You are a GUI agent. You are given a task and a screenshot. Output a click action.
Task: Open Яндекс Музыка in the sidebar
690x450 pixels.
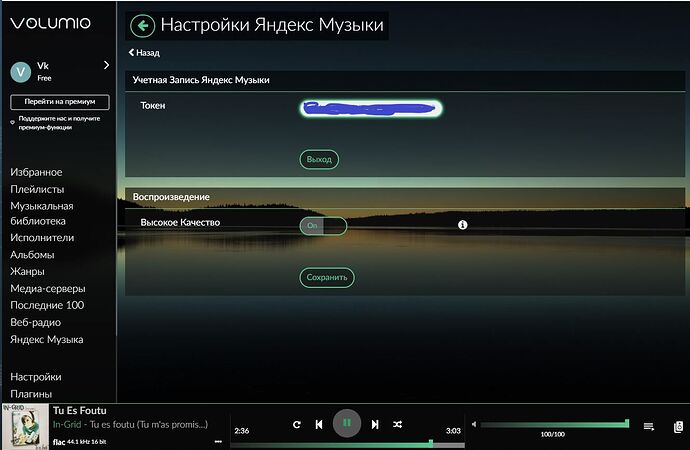click(x=47, y=340)
